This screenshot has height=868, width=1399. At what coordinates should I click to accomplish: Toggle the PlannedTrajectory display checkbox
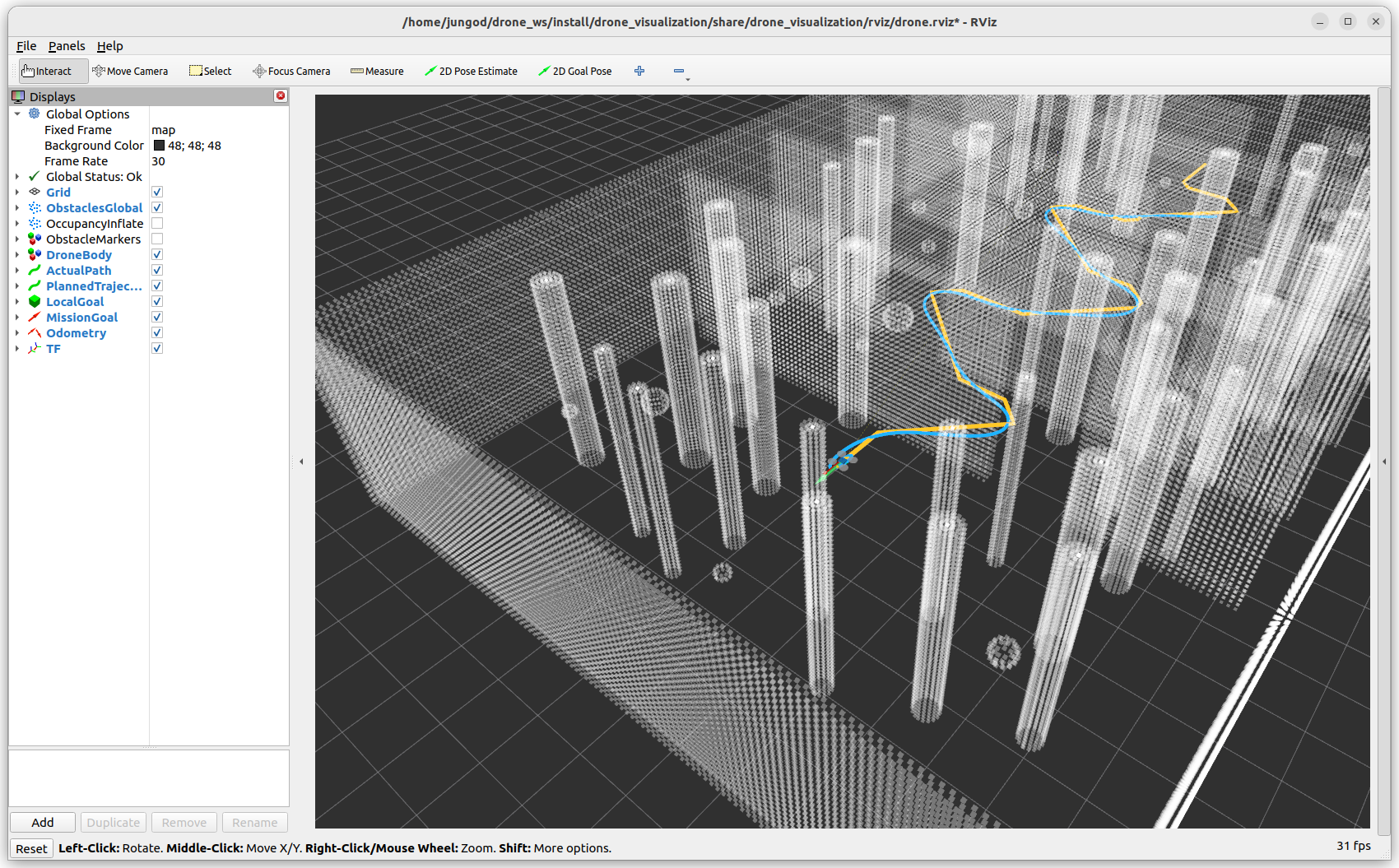157,285
